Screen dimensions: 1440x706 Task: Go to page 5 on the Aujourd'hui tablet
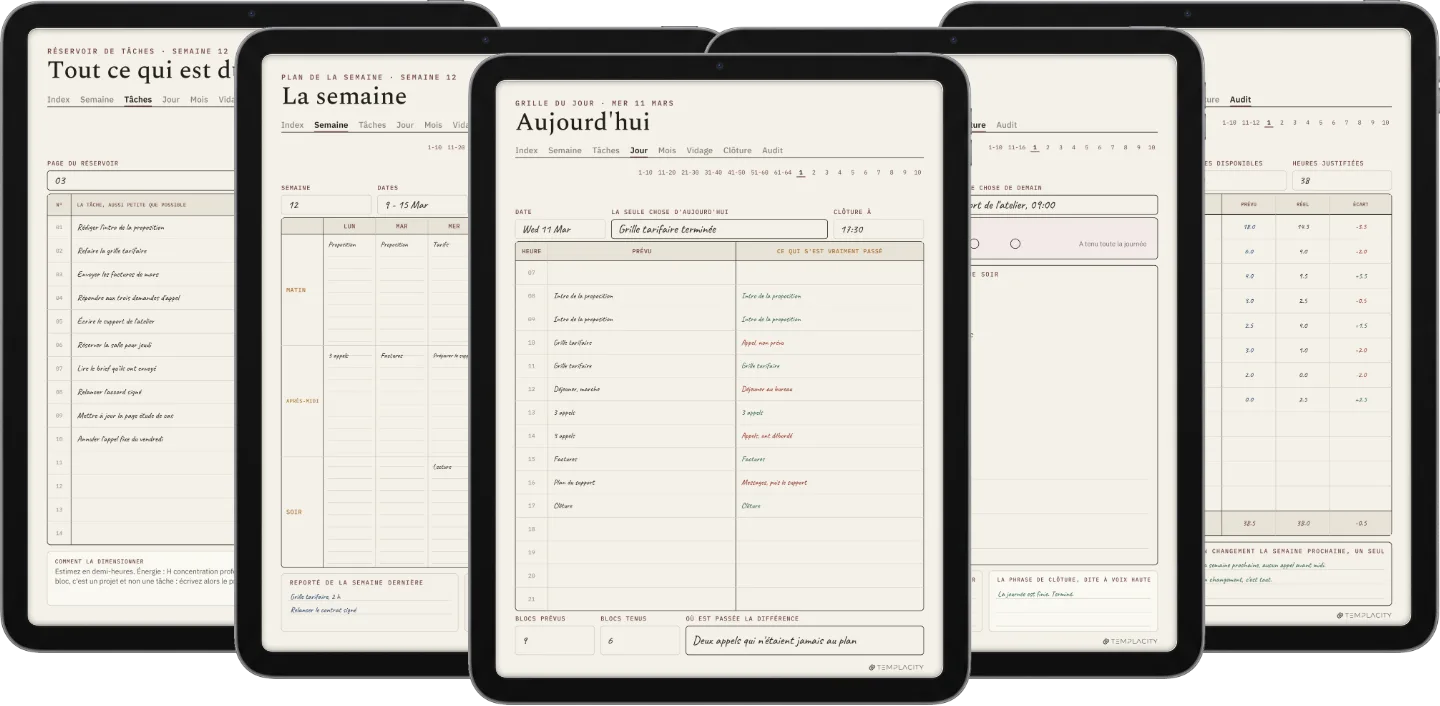[853, 172]
